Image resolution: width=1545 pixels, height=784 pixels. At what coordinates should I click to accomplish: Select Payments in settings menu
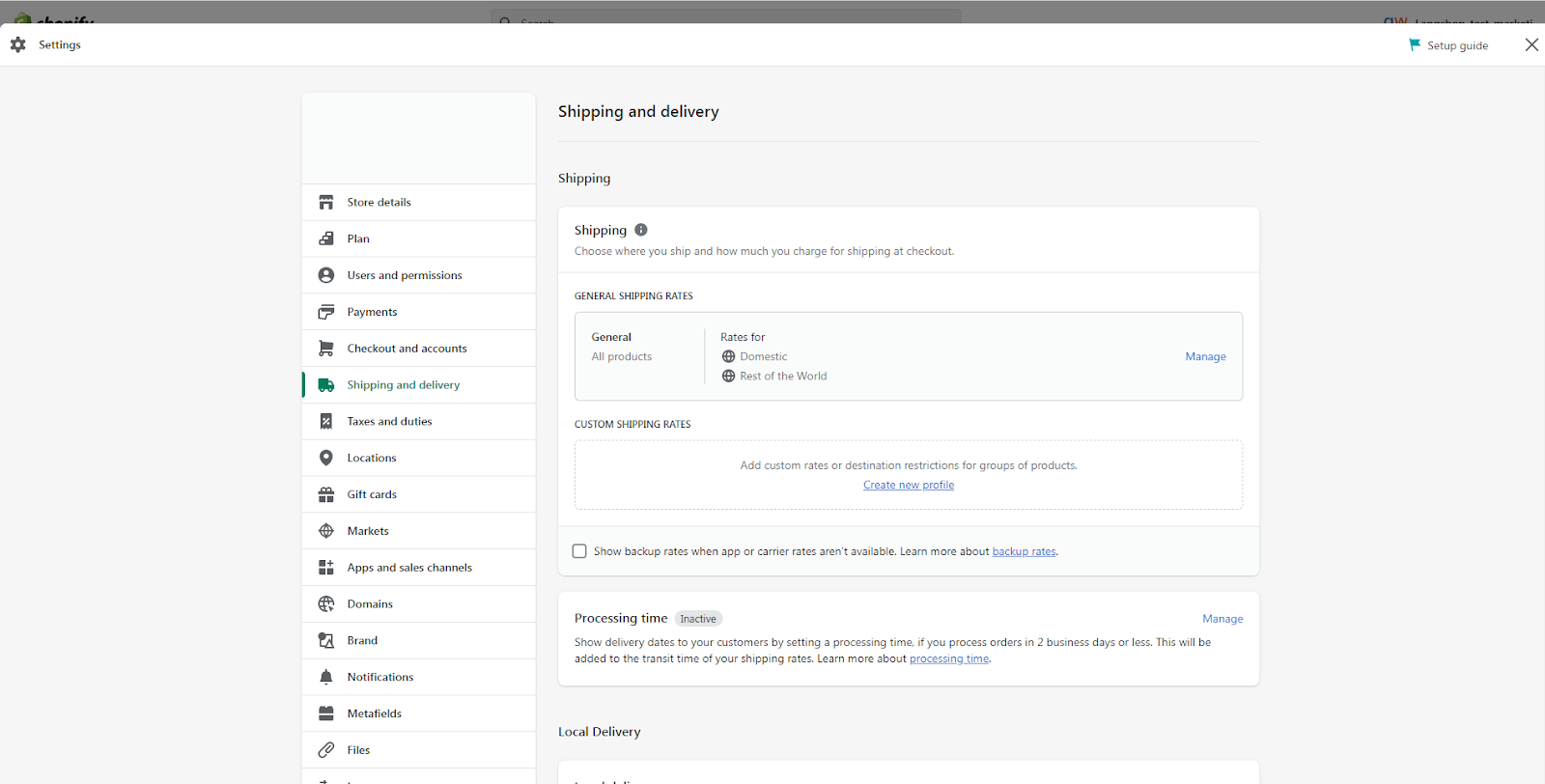(419, 312)
